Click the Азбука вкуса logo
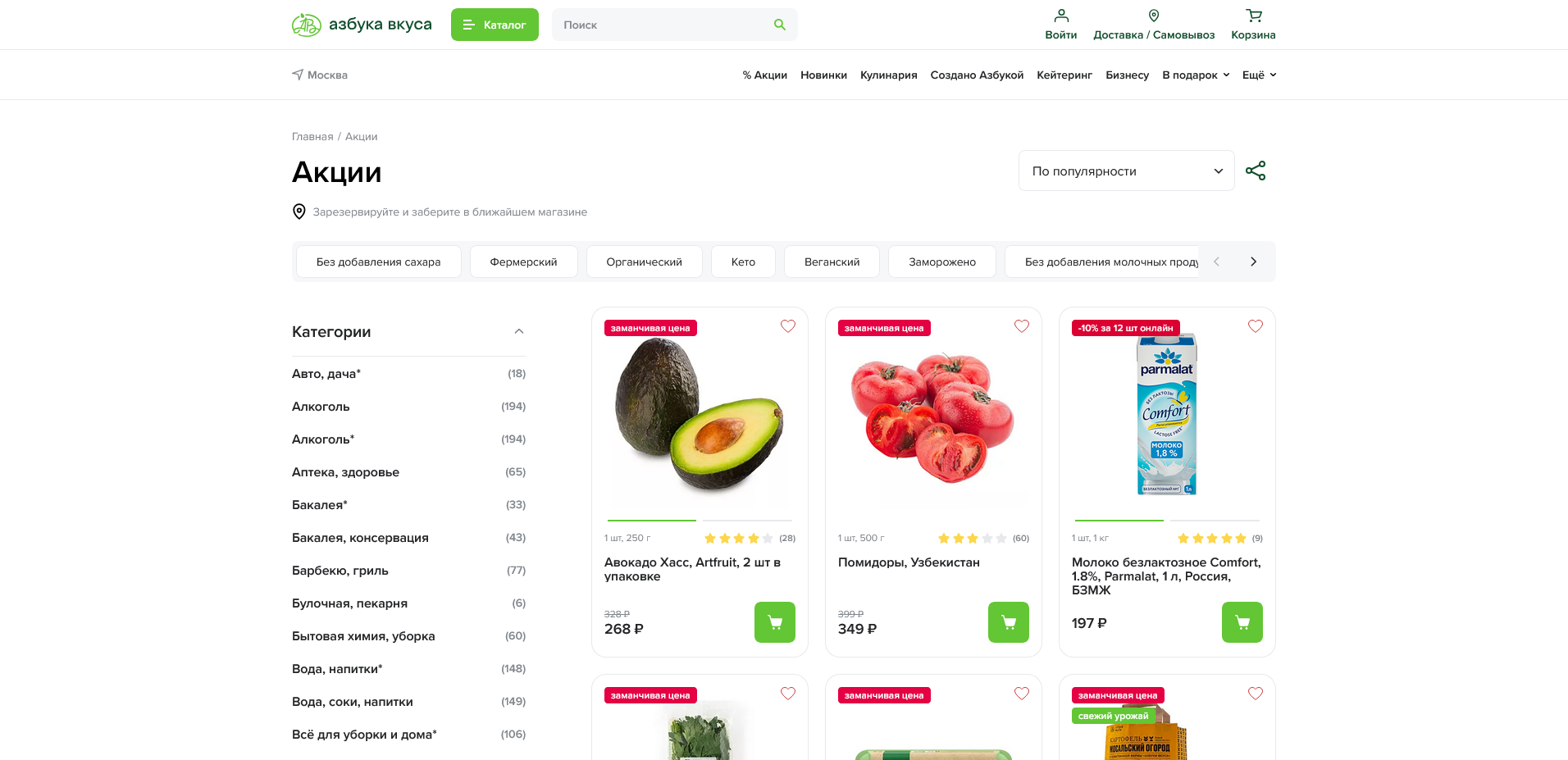The image size is (1568, 760). click(x=362, y=25)
